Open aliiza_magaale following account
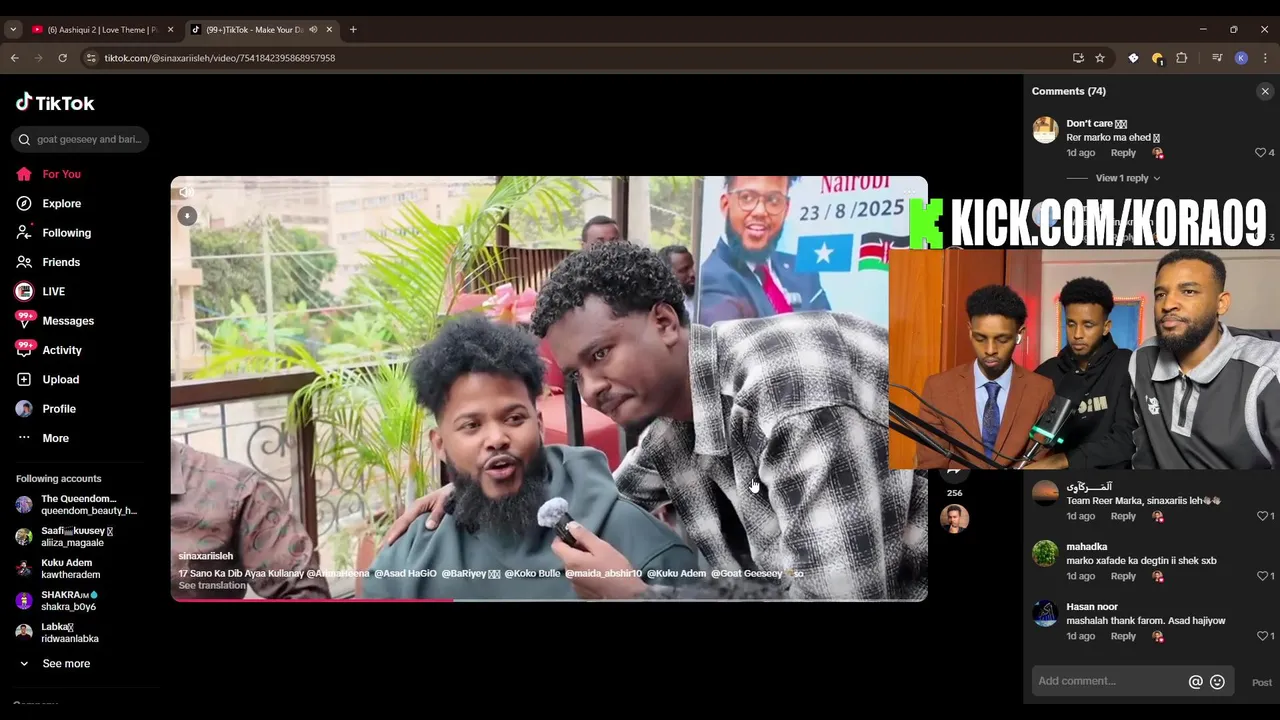 click(63, 537)
